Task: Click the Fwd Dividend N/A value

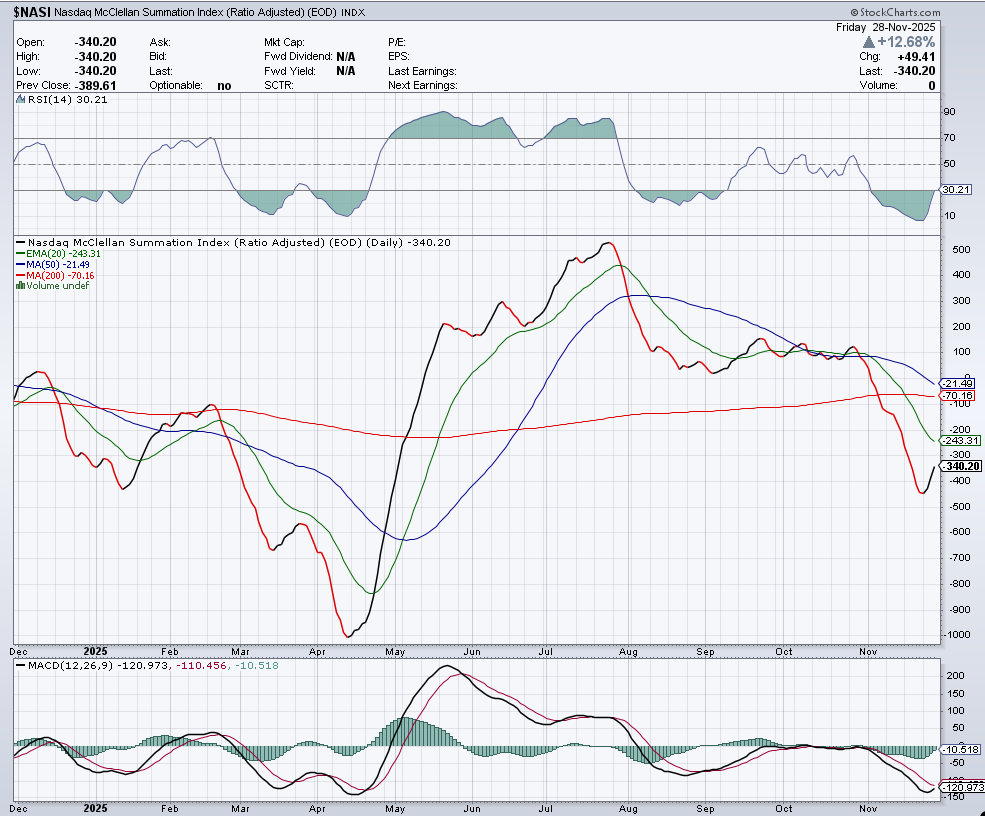Action: coord(346,57)
